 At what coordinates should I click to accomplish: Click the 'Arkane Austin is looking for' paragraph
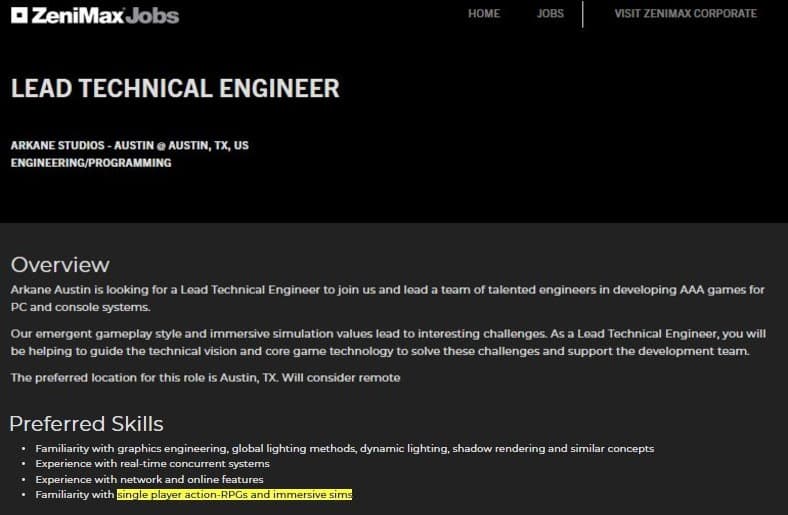tap(387, 298)
